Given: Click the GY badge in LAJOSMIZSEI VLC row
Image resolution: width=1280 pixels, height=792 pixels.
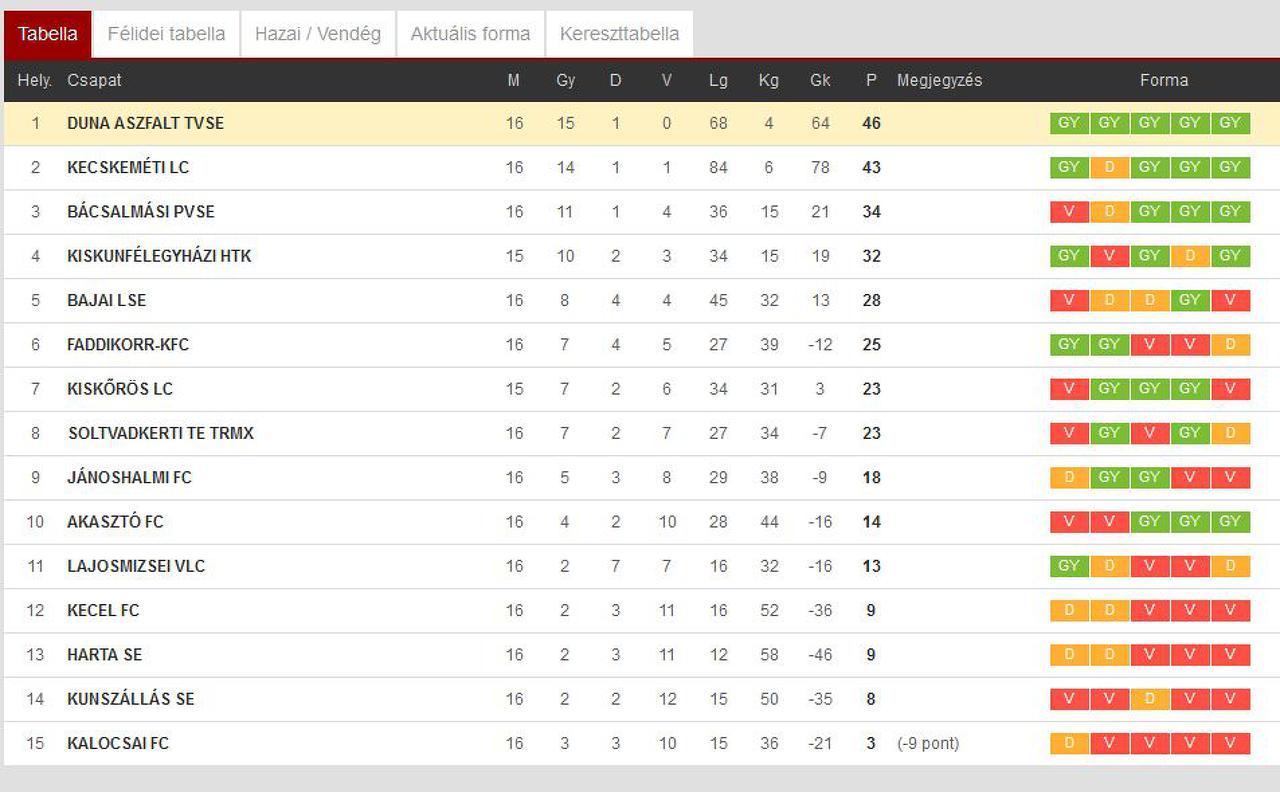Looking at the screenshot, I should click(x=1069, y=566).
